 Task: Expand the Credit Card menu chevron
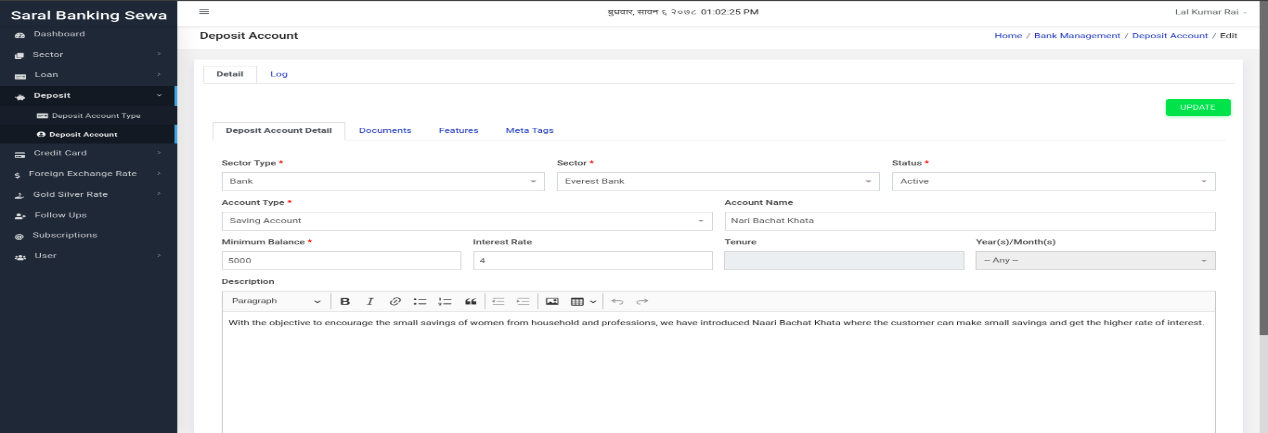[159, 153]
